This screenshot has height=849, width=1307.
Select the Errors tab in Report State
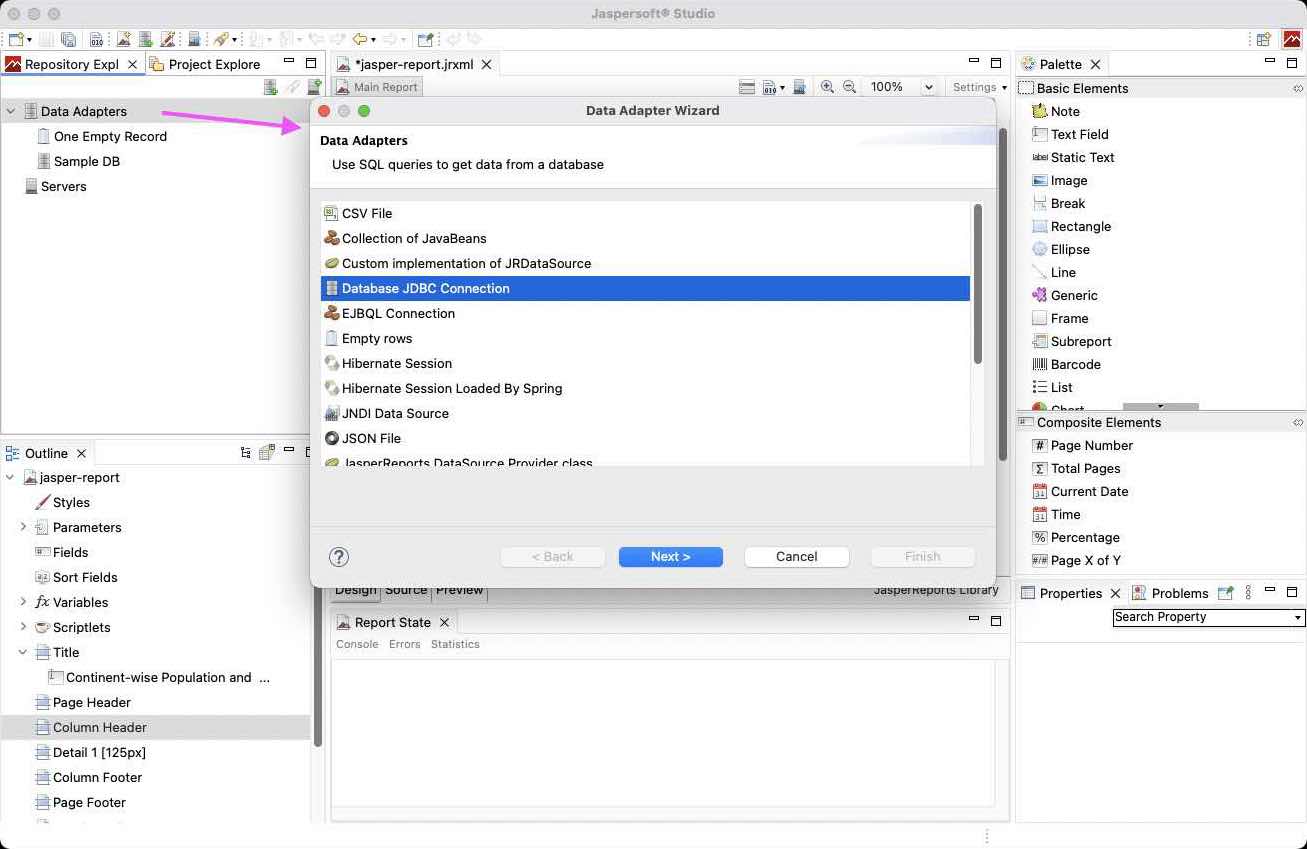404,644
